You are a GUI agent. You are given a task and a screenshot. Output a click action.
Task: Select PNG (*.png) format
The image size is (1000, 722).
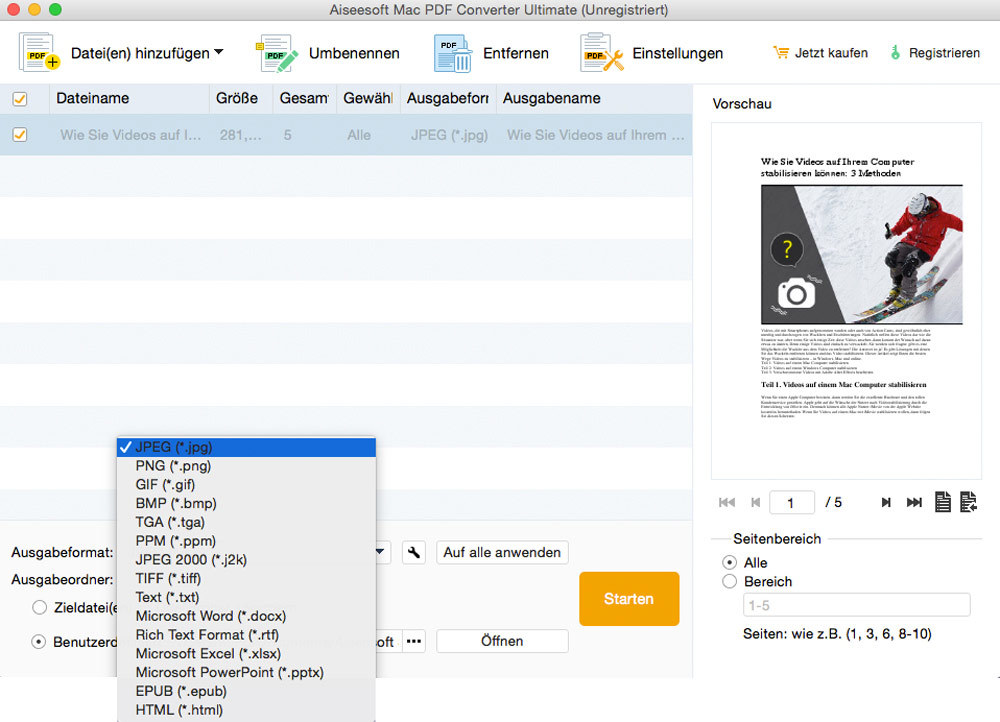pos(246,466)
